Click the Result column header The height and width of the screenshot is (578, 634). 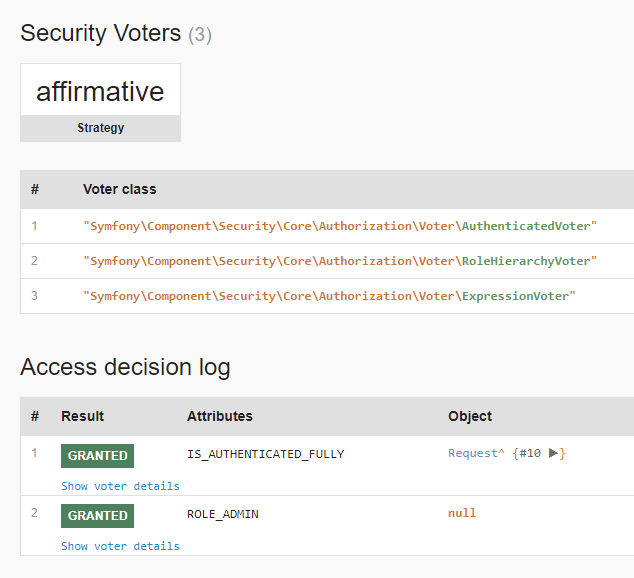pos(82,416)
